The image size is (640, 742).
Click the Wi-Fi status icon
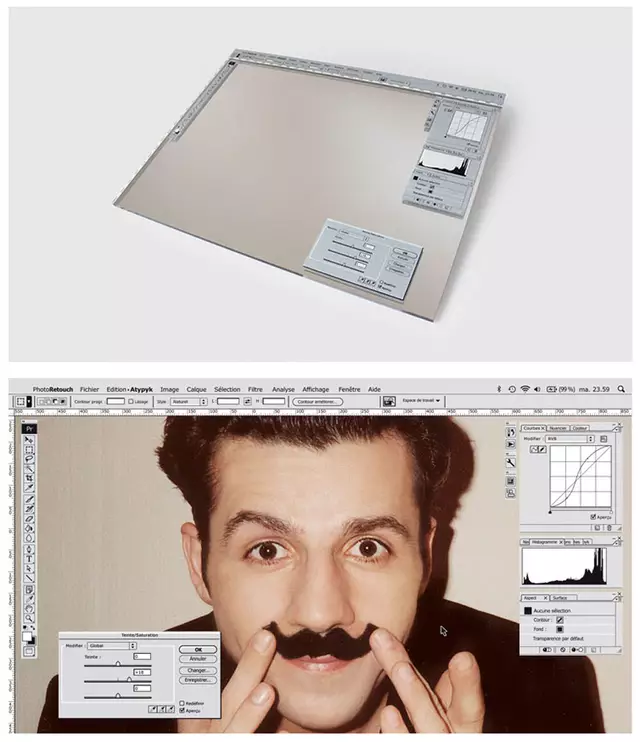524,389
